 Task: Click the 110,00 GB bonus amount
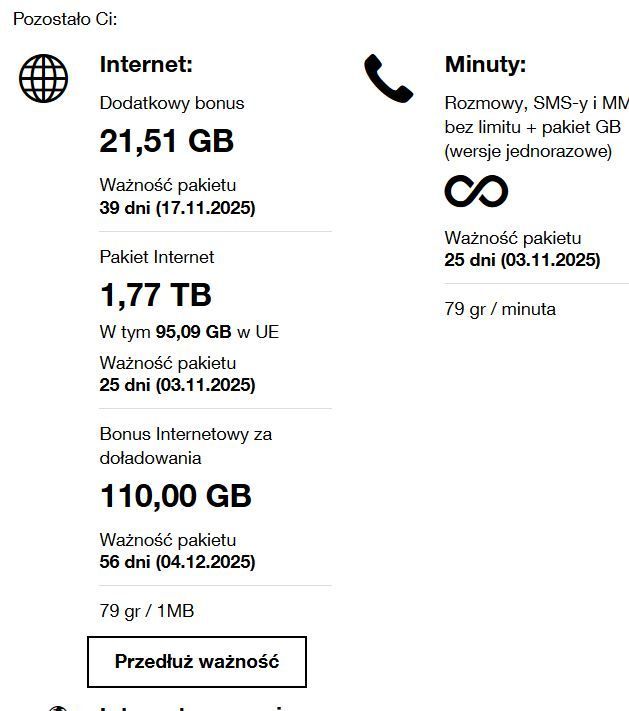pos(176,496)
